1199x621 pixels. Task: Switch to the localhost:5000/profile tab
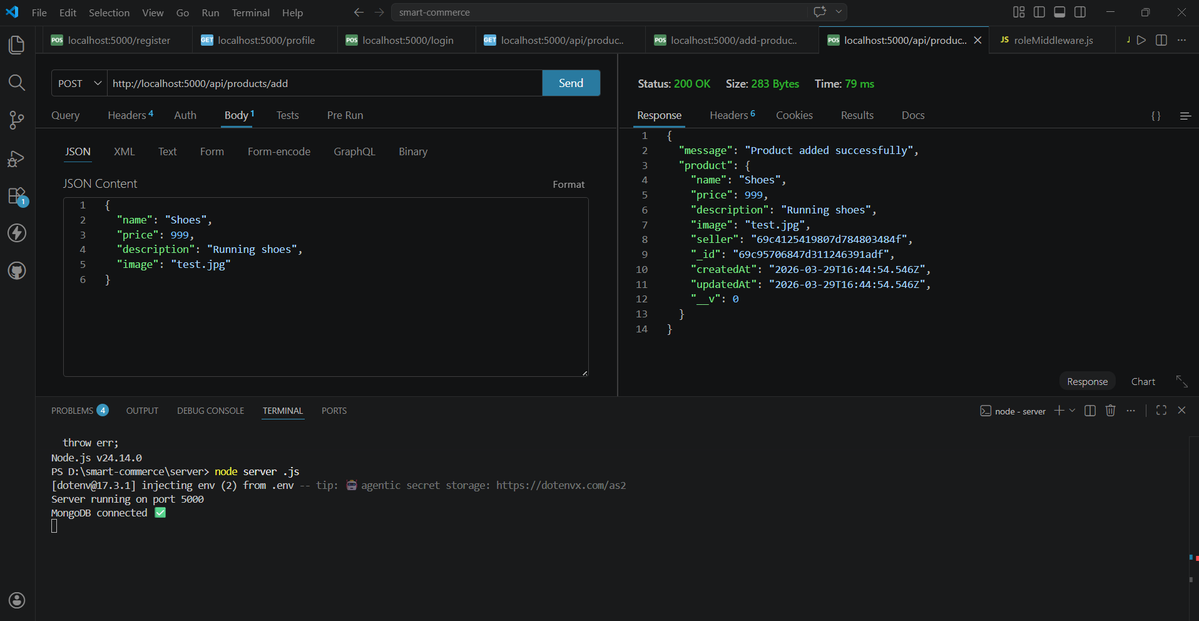point(265,40)
